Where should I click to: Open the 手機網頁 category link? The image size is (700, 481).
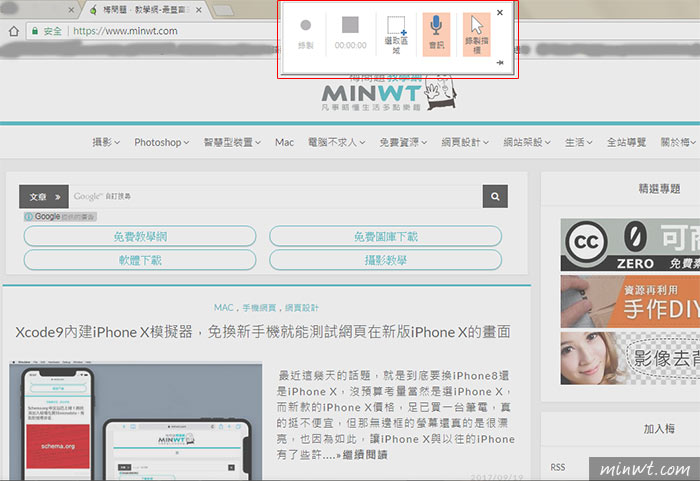259,308
